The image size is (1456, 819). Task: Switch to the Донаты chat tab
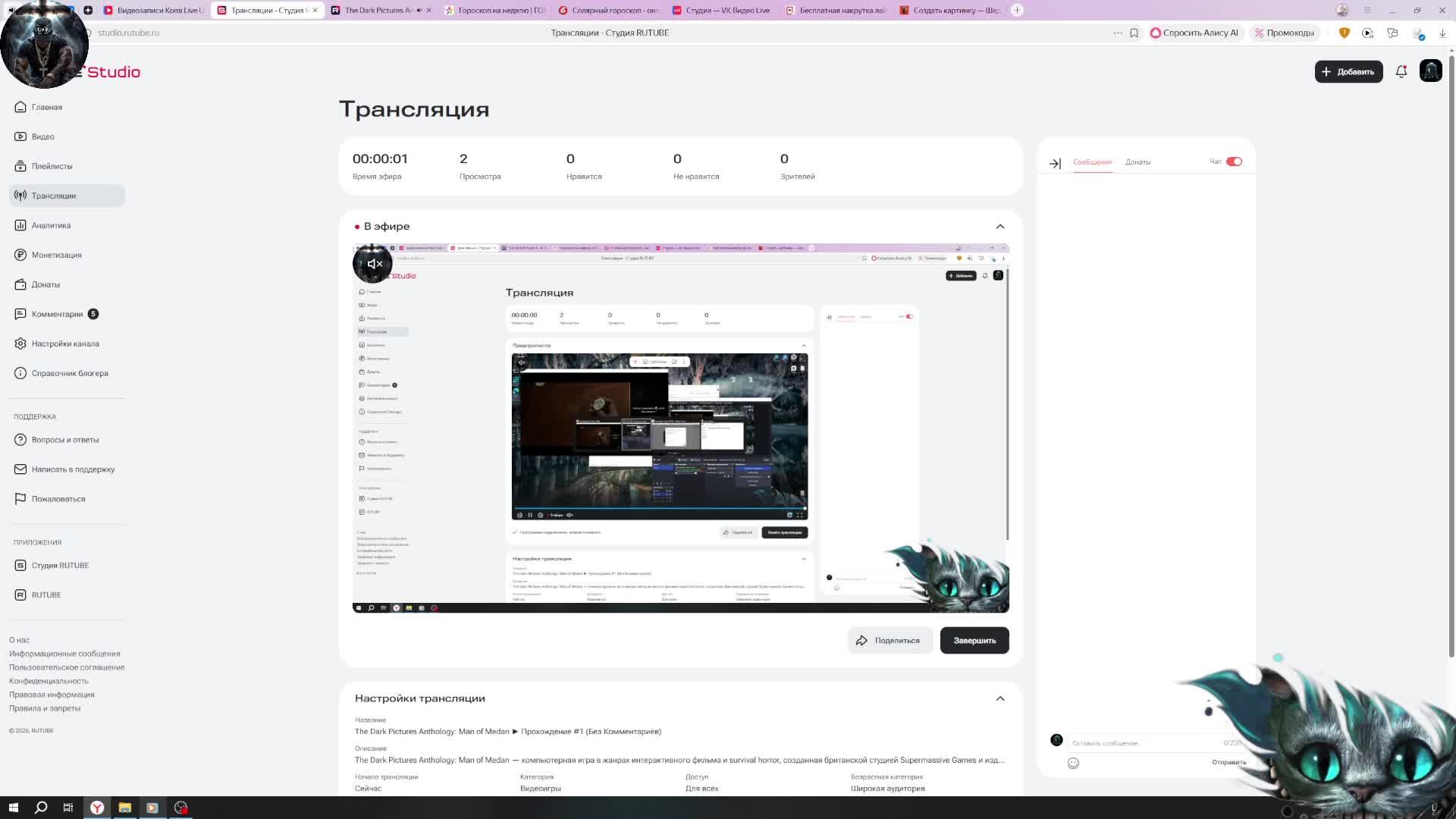click(1137, 162)
